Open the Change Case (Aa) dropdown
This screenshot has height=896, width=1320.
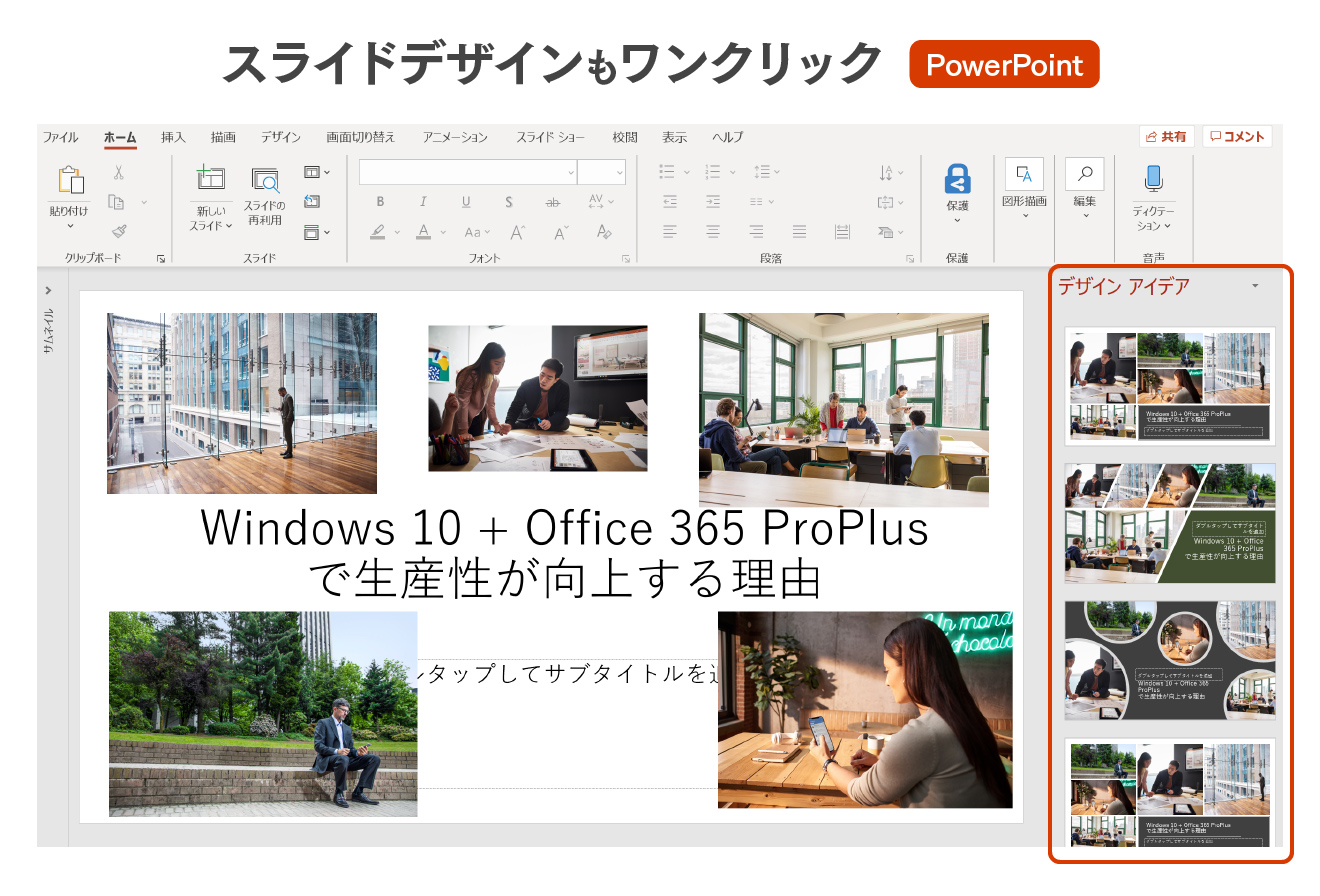(x=478, y=232)
